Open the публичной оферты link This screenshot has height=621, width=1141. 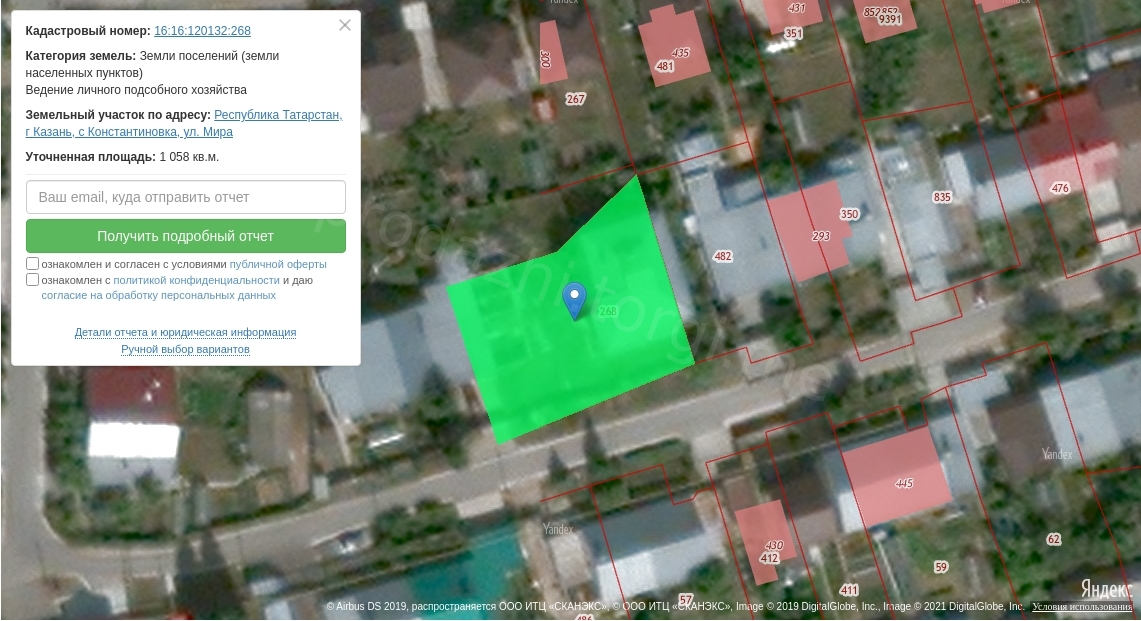click(x=278, y=264)
